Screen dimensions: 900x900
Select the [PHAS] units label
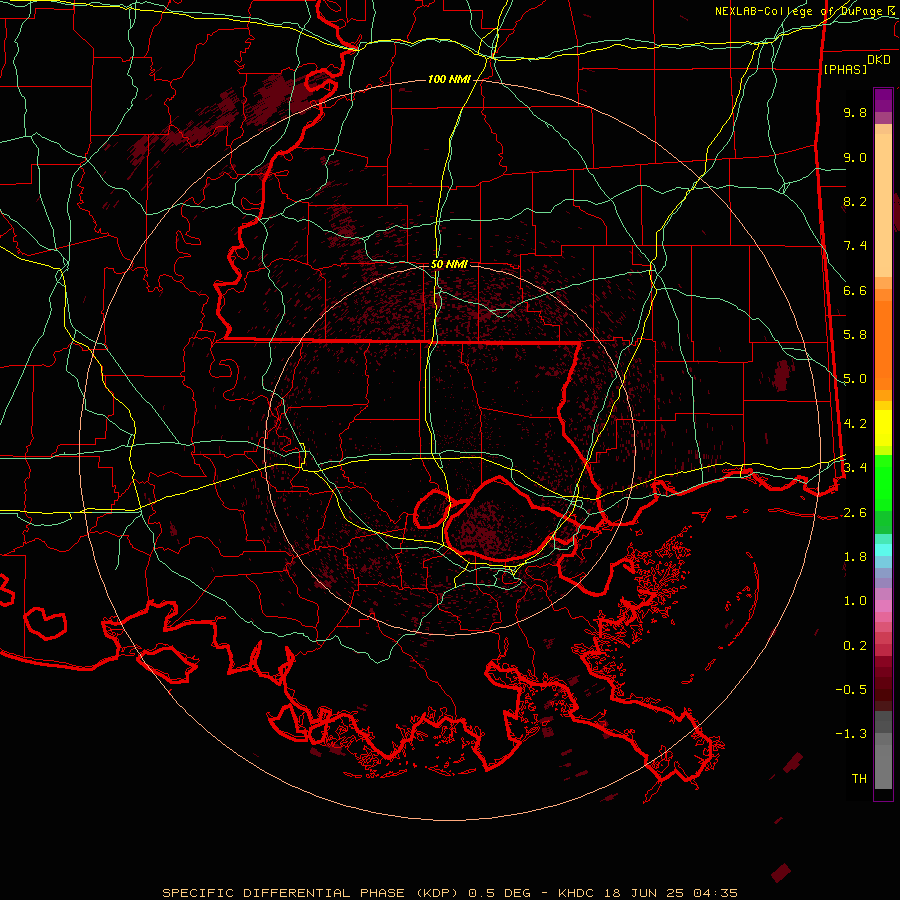[845, 69]
